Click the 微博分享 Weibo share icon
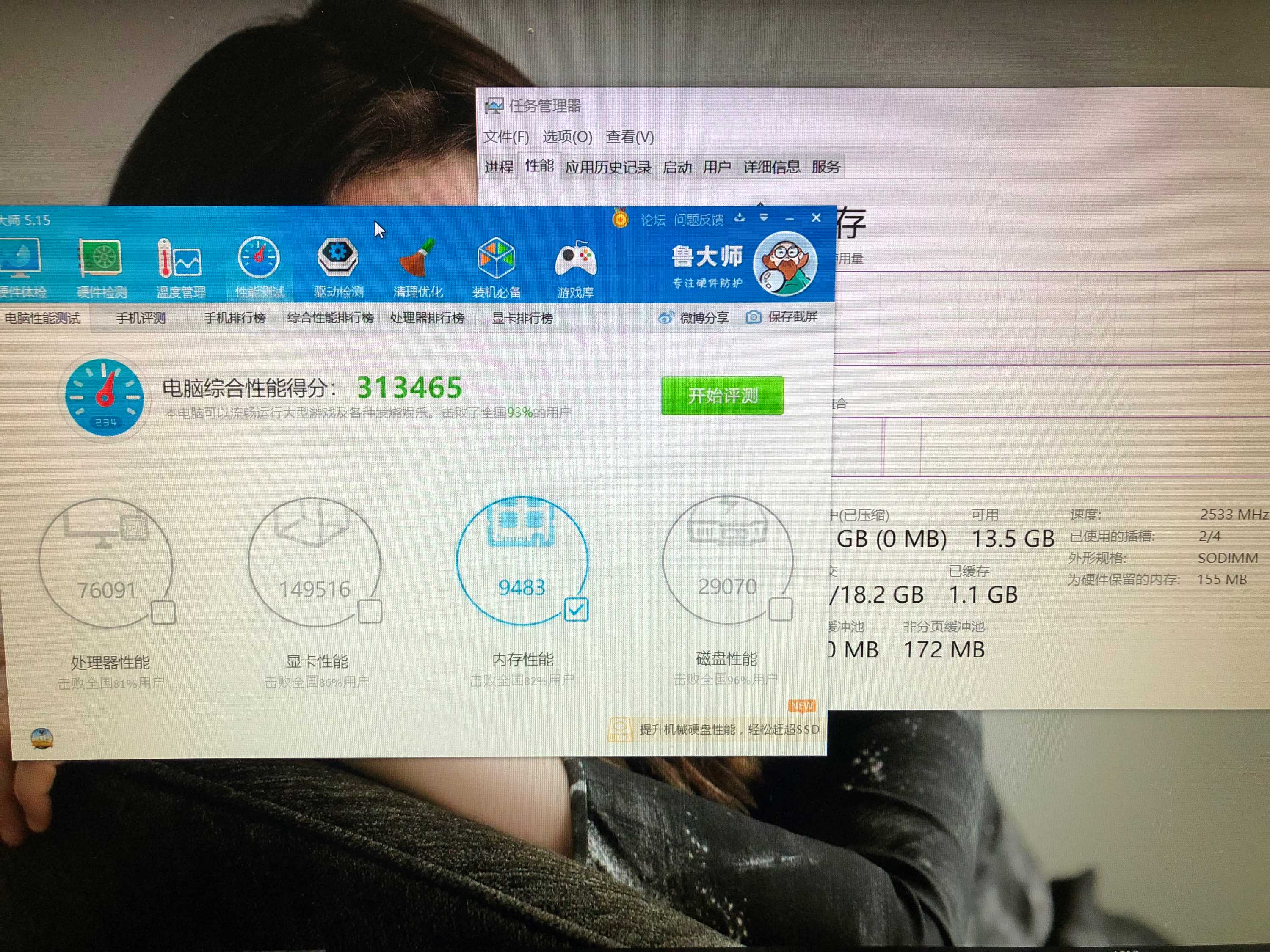This screenshot has height=952, width=1270. 665,317
